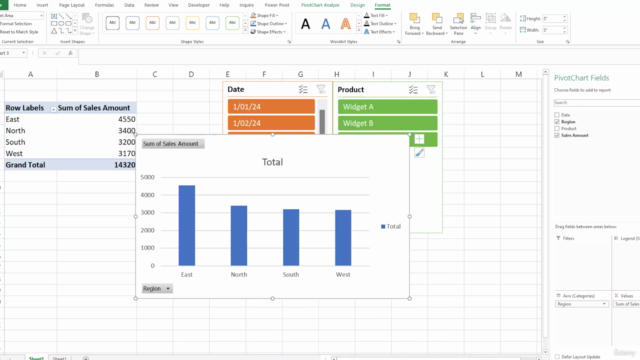Open the Row Labels filter dropdown
Screen dimensions: 640x360
click(x=53, y=109)
